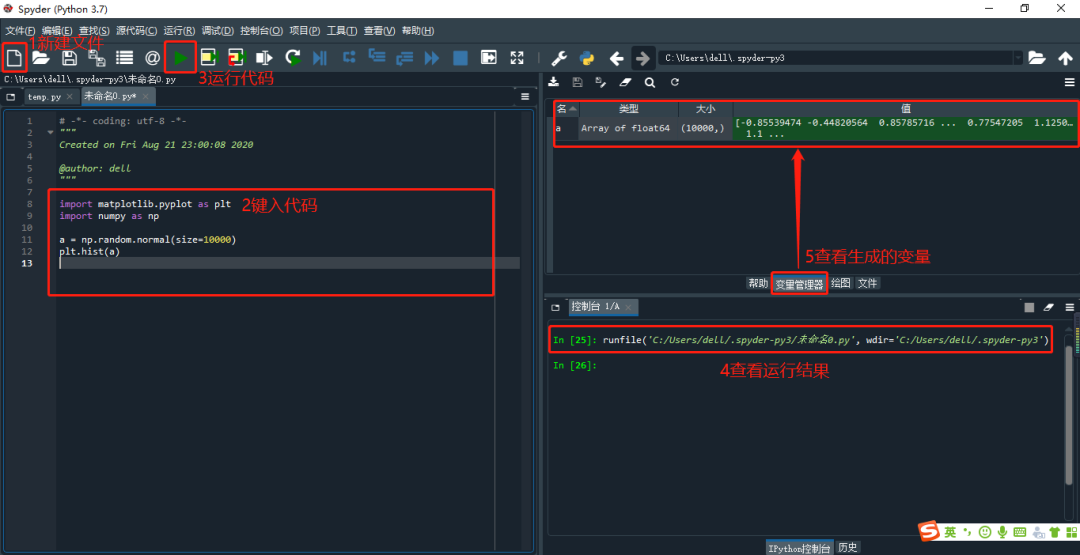Run cell and advance icon

click(x=237, y=59)
